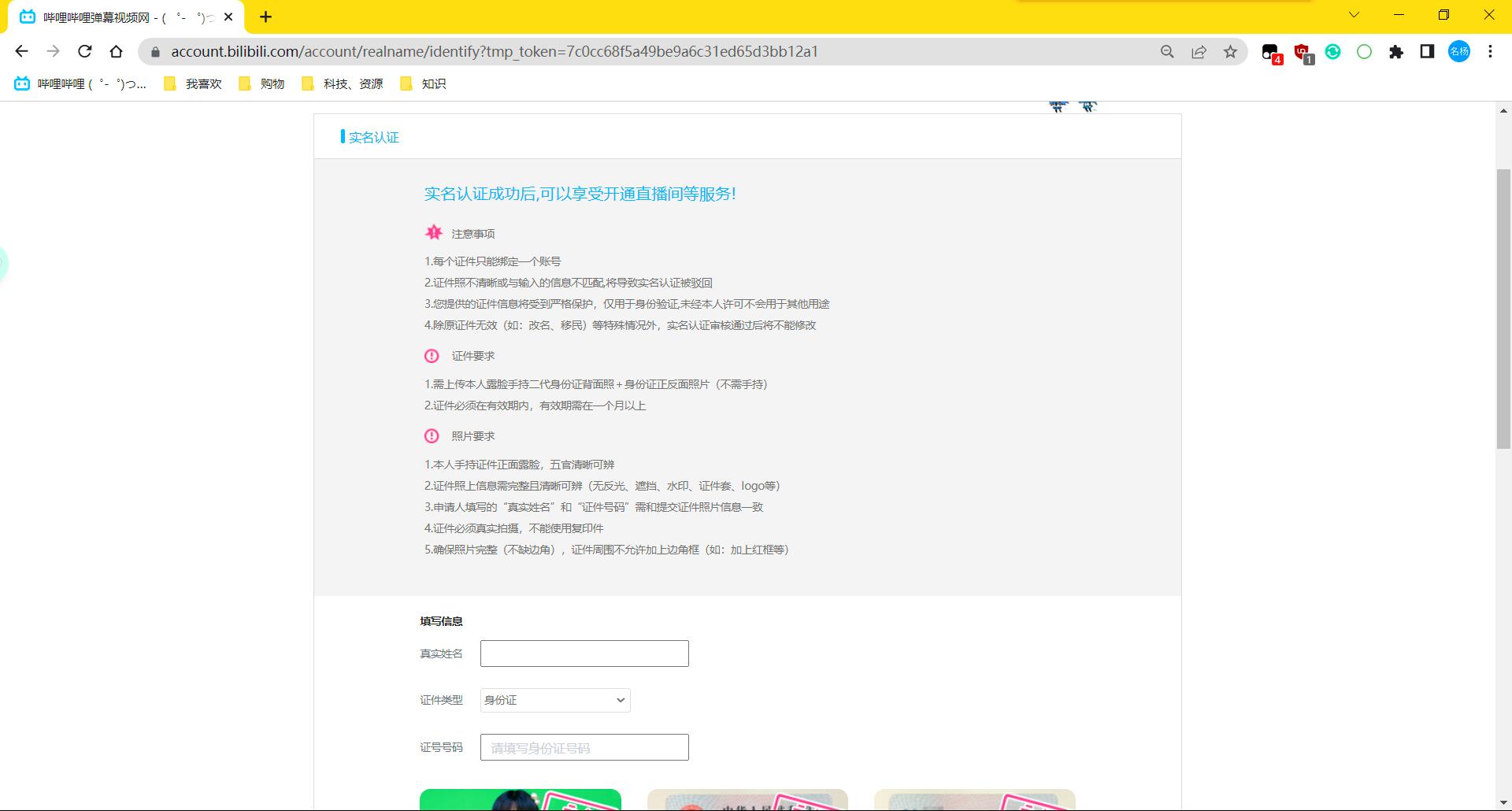Viewport: 1512px width, 811px height.
Task: Click the 真实姓名 input field
Action: [584, 653]
